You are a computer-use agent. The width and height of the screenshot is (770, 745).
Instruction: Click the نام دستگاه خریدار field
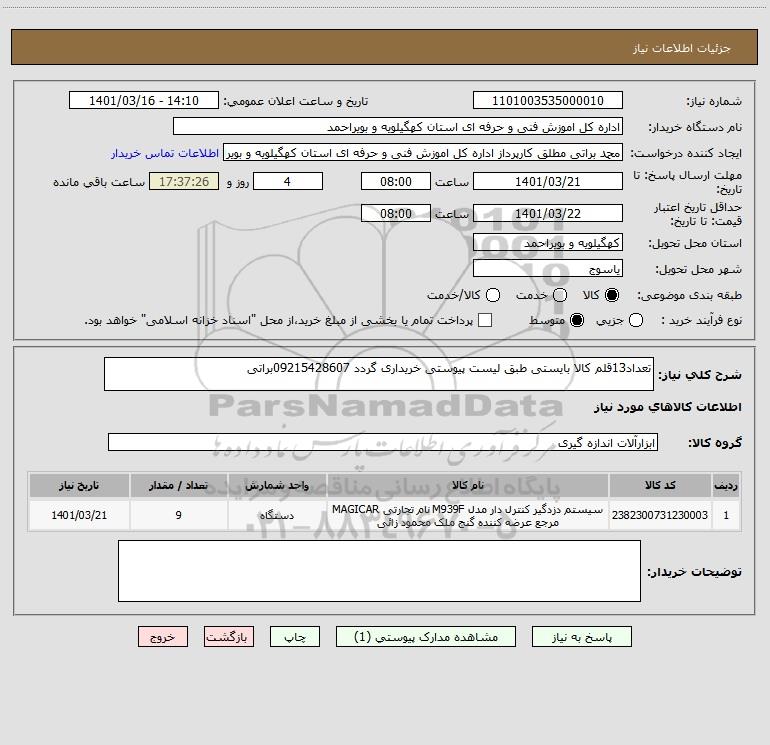coord(398,127)
